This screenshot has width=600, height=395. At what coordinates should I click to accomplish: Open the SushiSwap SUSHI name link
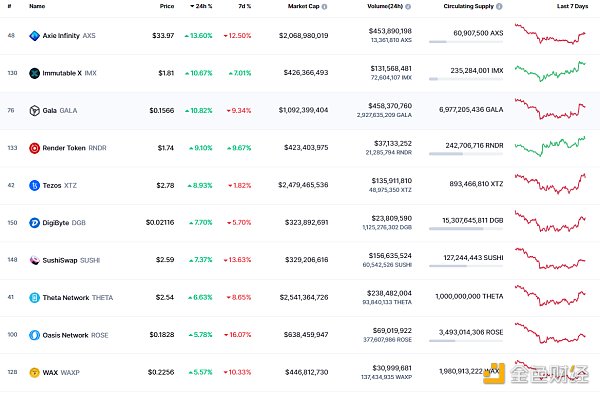pos(71,260)
